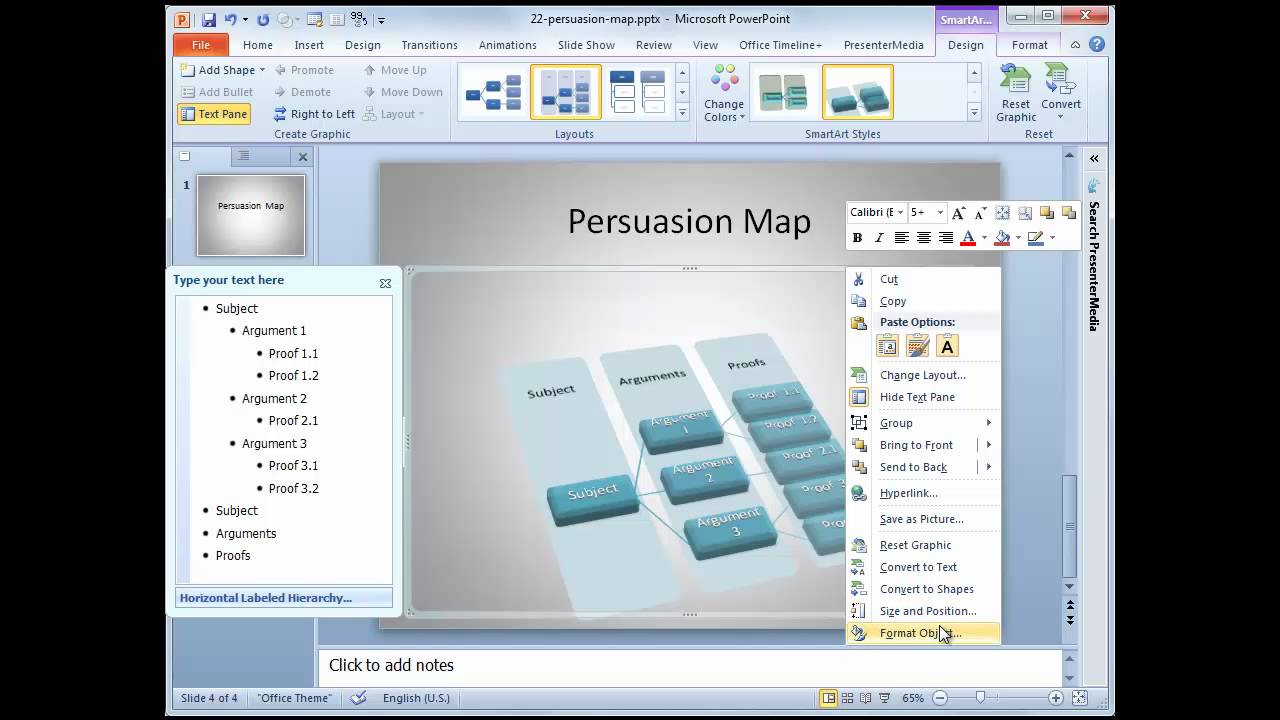Open the Slide Show tab
This screenshot has width=1280, height=720.
586,45
